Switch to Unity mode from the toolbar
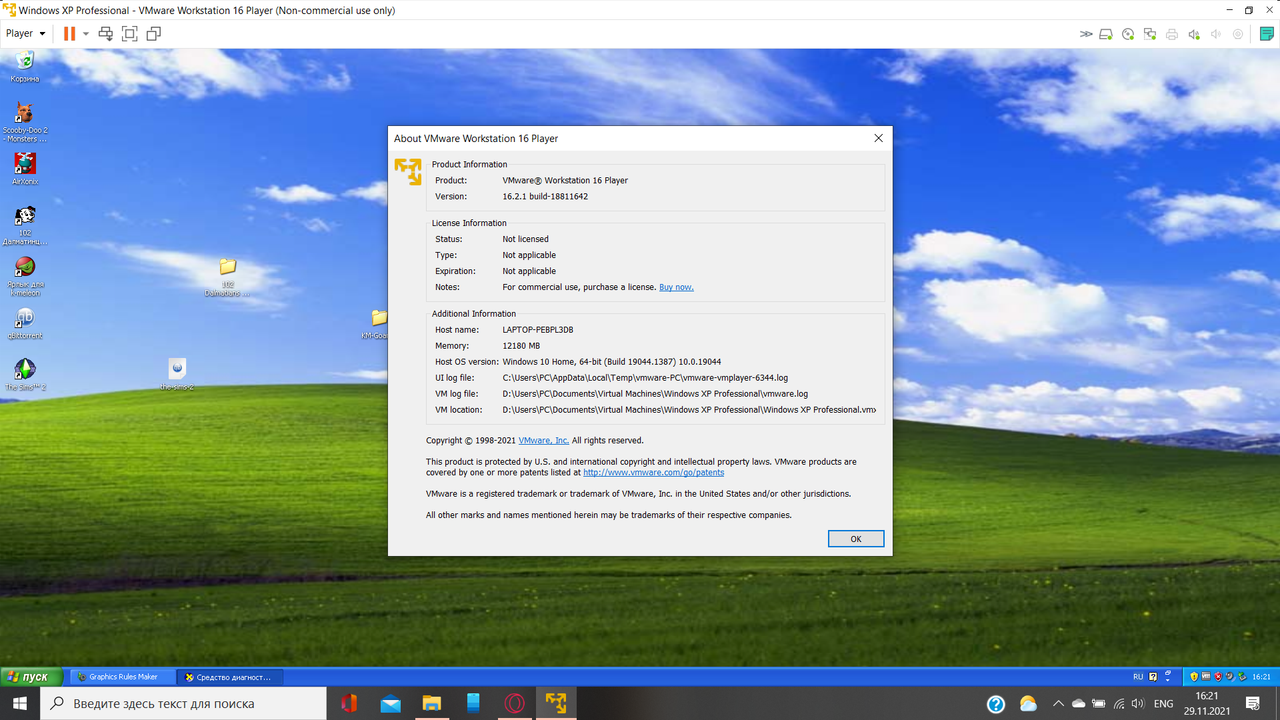Viewport: 1280px width, 720px height. [x=153, y=34]
